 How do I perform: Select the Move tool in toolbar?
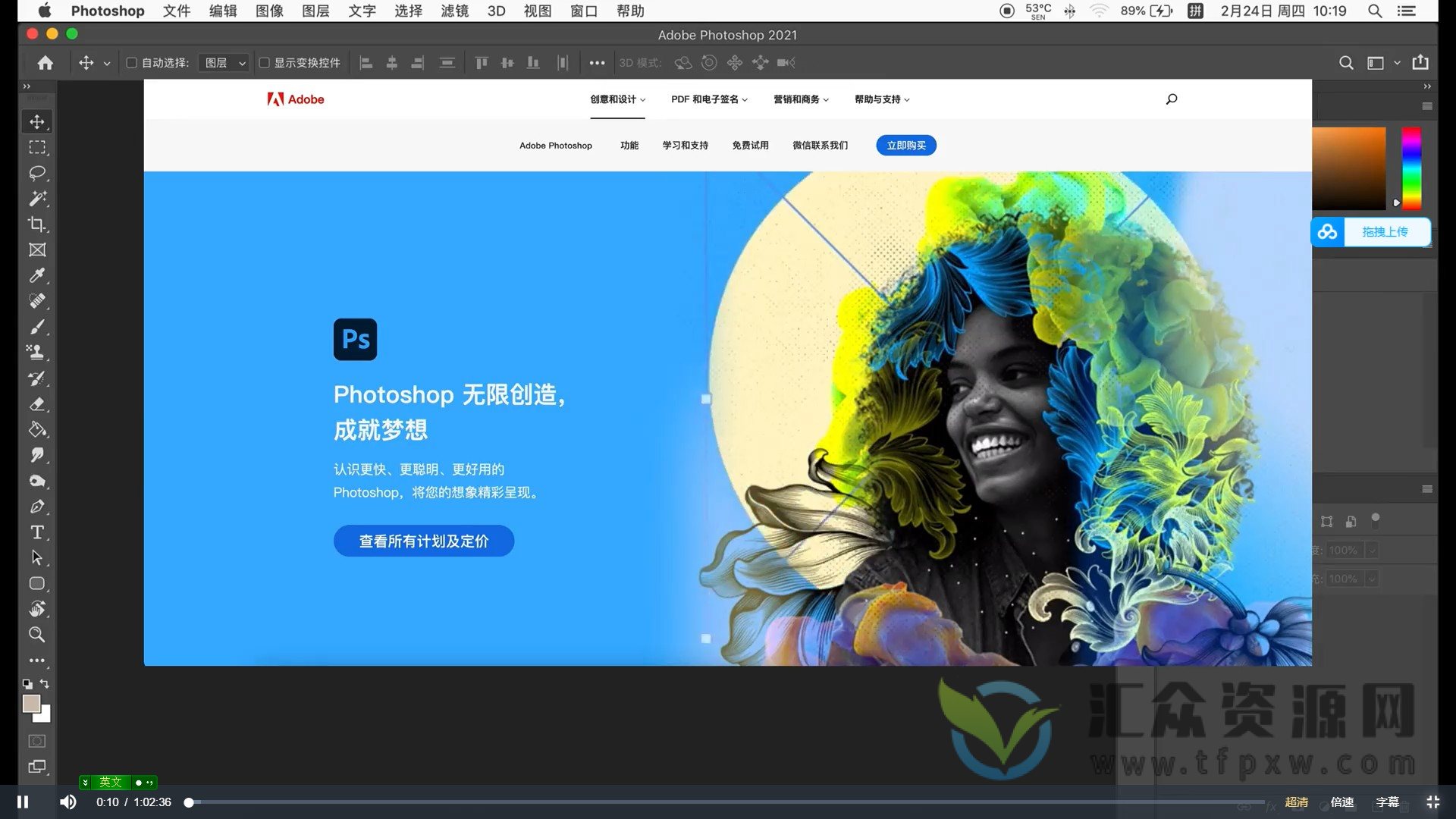coord(37,121)
